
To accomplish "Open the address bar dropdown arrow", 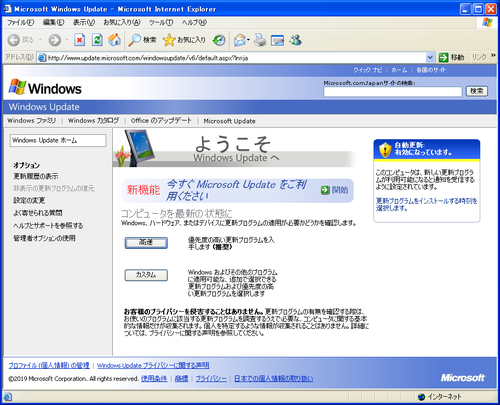I will coord(430,58).
